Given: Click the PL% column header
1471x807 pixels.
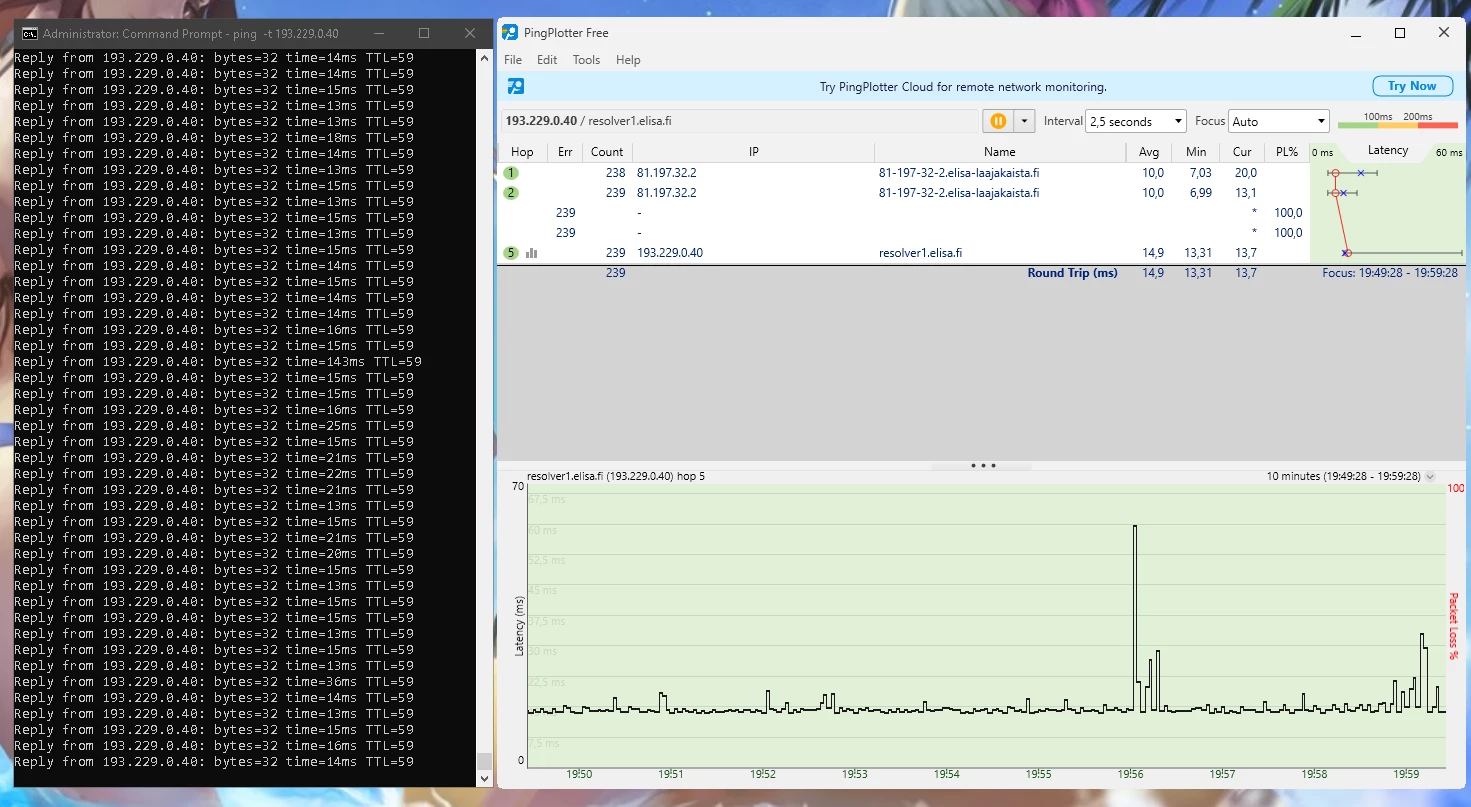Looking at the screenshot, I should tap(1287, 152).
